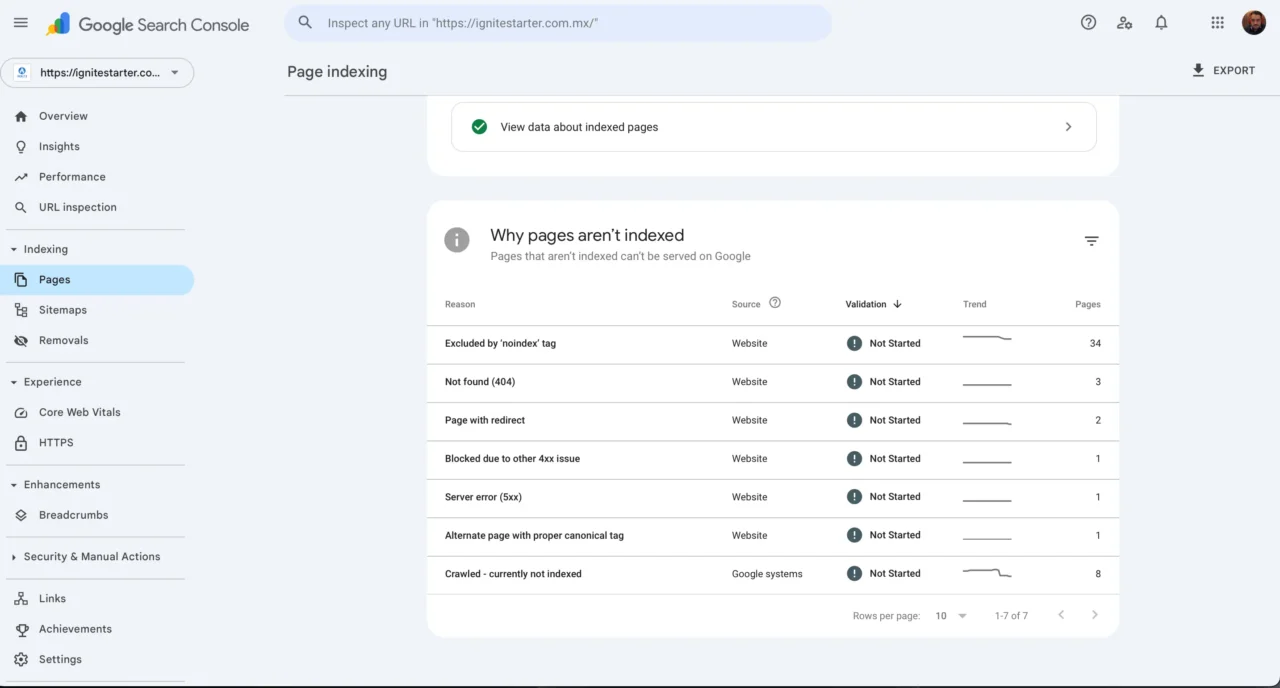Click the notifications bell icon
Image resolution: width=1280 pixels, height=688 pixels.
click(1161, 21)
